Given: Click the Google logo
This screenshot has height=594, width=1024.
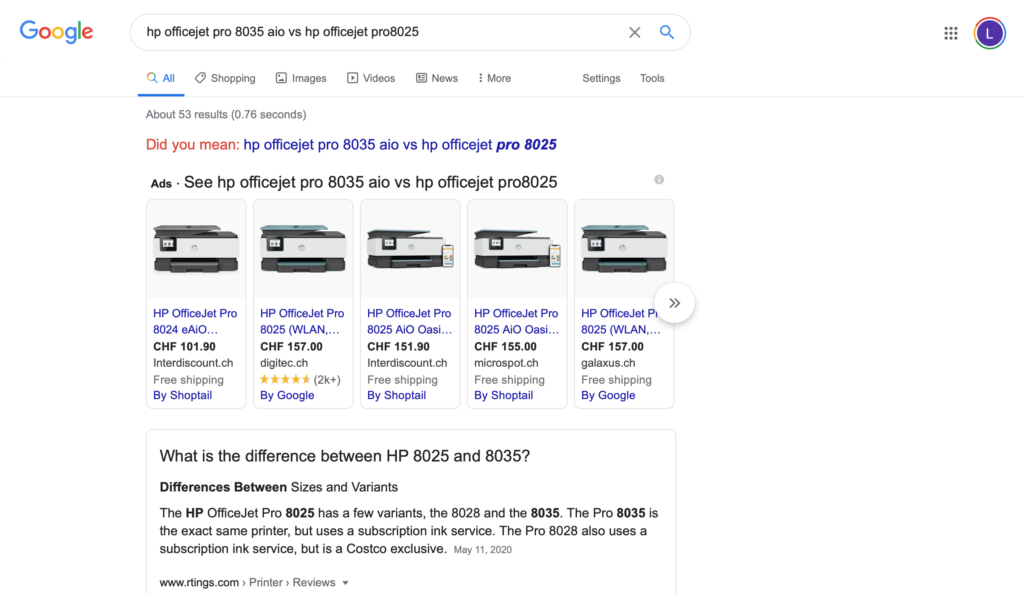Looking at the screenshot, I should pyautogui.click(x=56, y=31).
